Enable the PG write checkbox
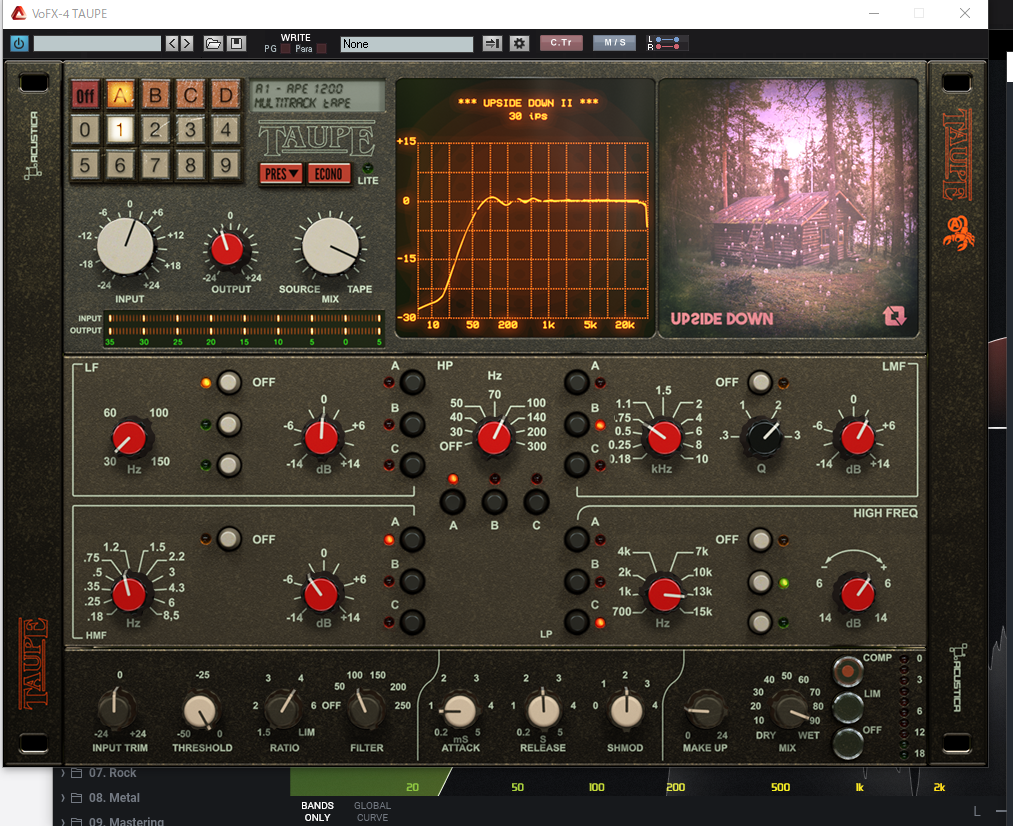Viewport: 1013px width, 826px height. (x=286, y=48)
